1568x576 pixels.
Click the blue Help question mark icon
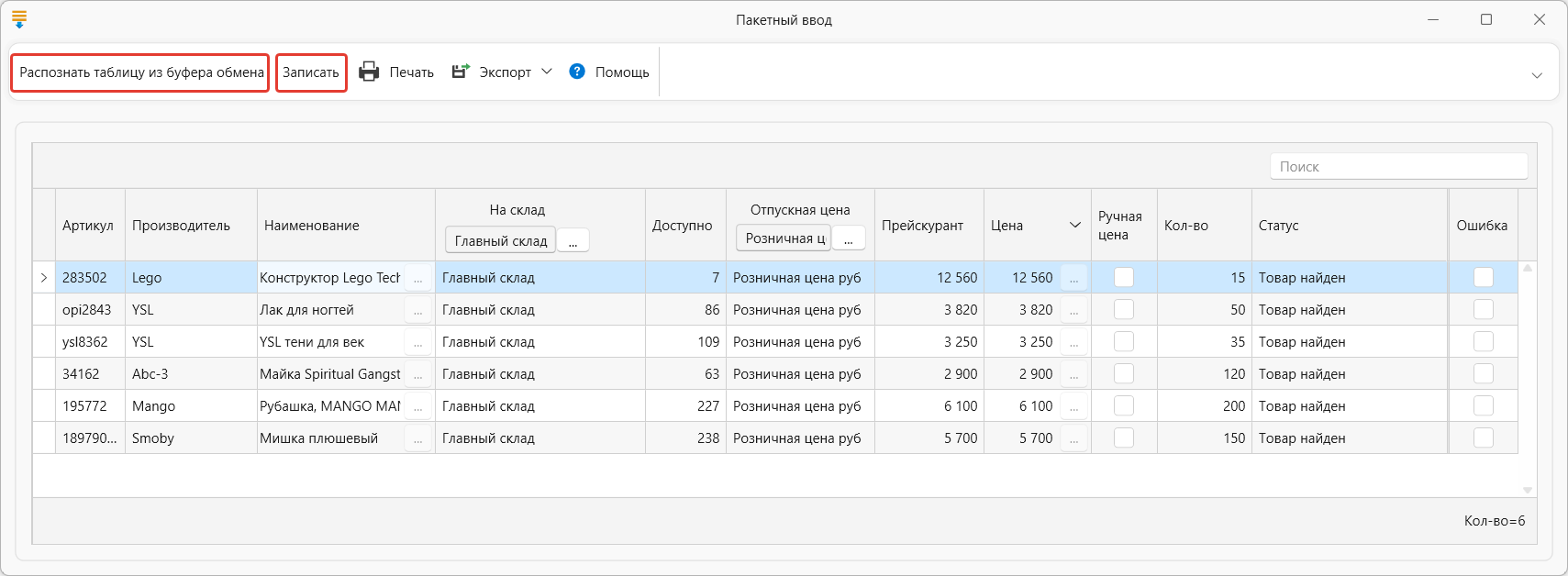coord(577,72)
